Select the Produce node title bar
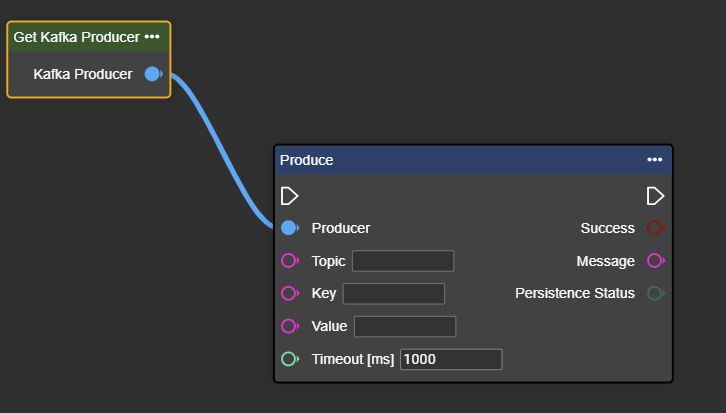The width and height of the screenshot is (726, 413). click(450, 160)
